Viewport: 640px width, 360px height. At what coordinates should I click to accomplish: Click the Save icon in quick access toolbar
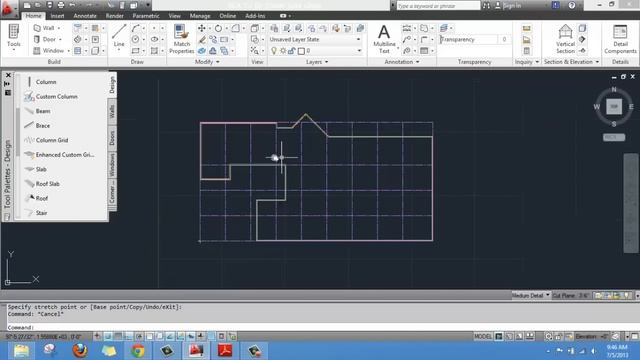point(49,5)
